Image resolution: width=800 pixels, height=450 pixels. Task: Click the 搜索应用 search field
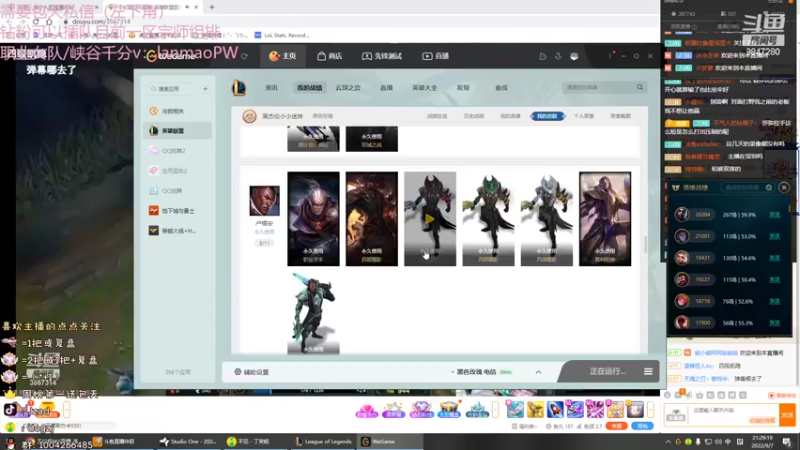pyautogui.click(x=172, y=89)
